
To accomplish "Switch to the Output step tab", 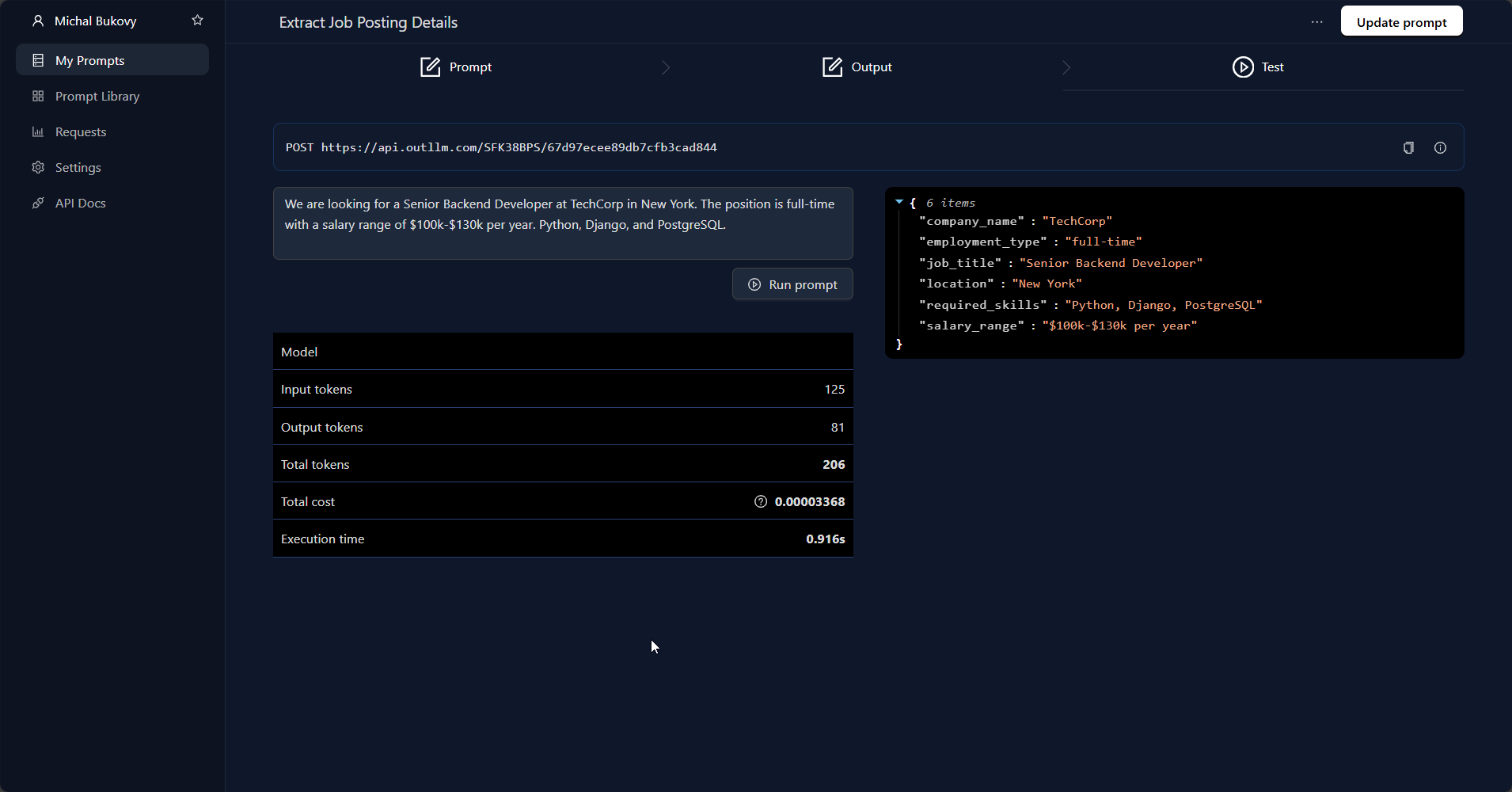I will tap(857, 67).
